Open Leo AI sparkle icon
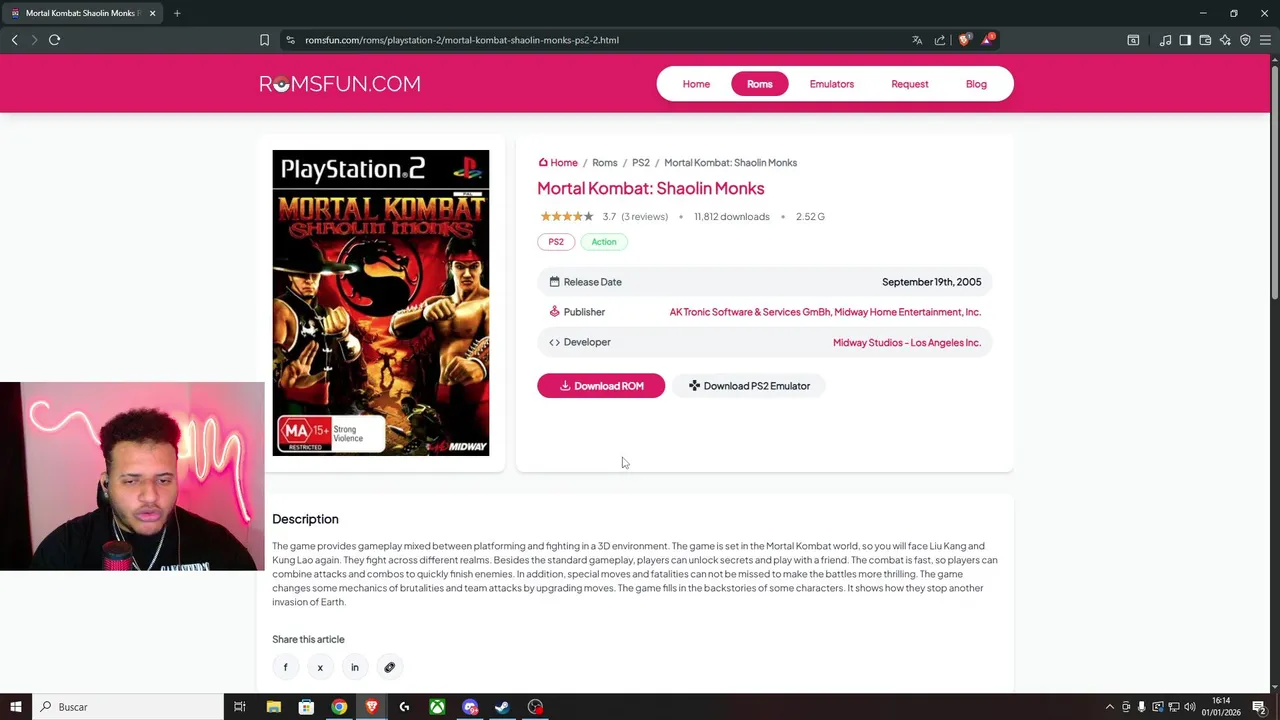This screenshot has height=720, width=1280. [x=1225, y=40]
